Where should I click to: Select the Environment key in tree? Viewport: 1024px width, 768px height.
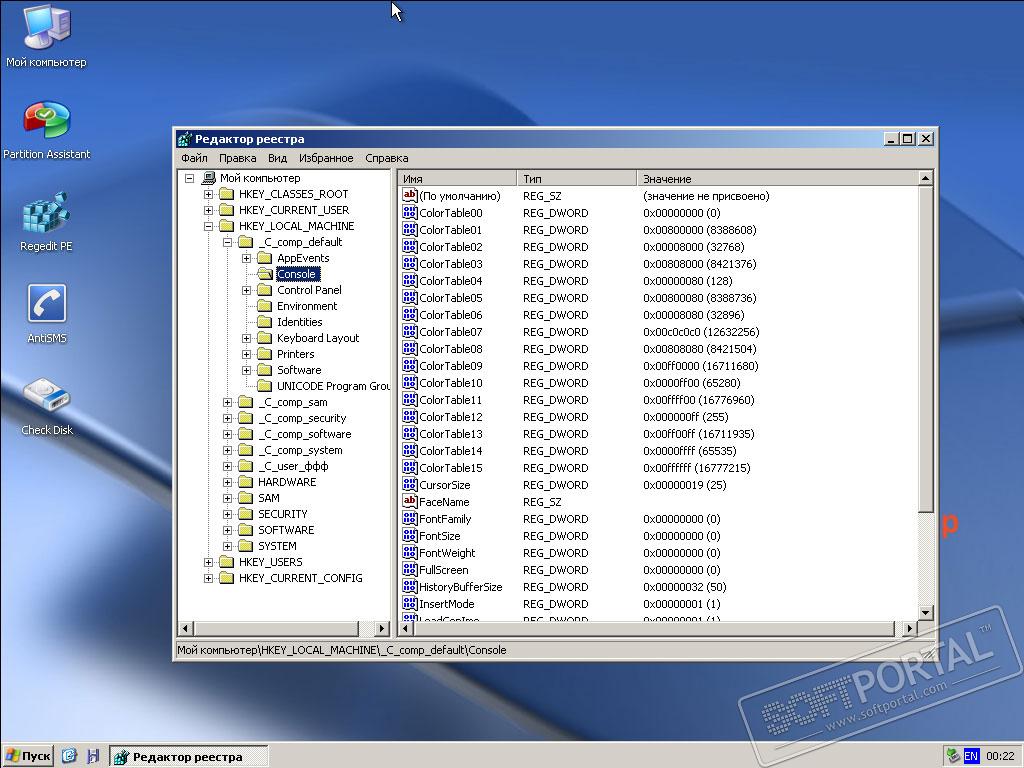(307, 306)
